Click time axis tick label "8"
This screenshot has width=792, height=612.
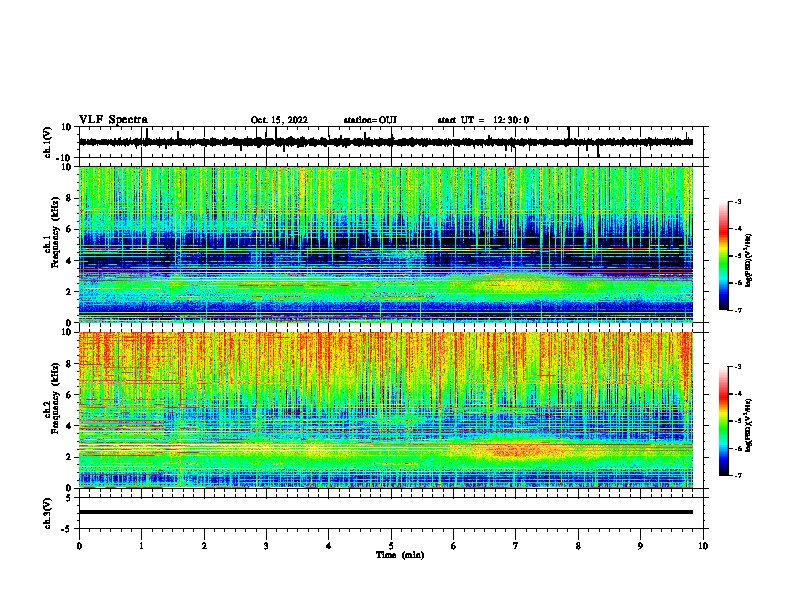[x=578, y=546]
